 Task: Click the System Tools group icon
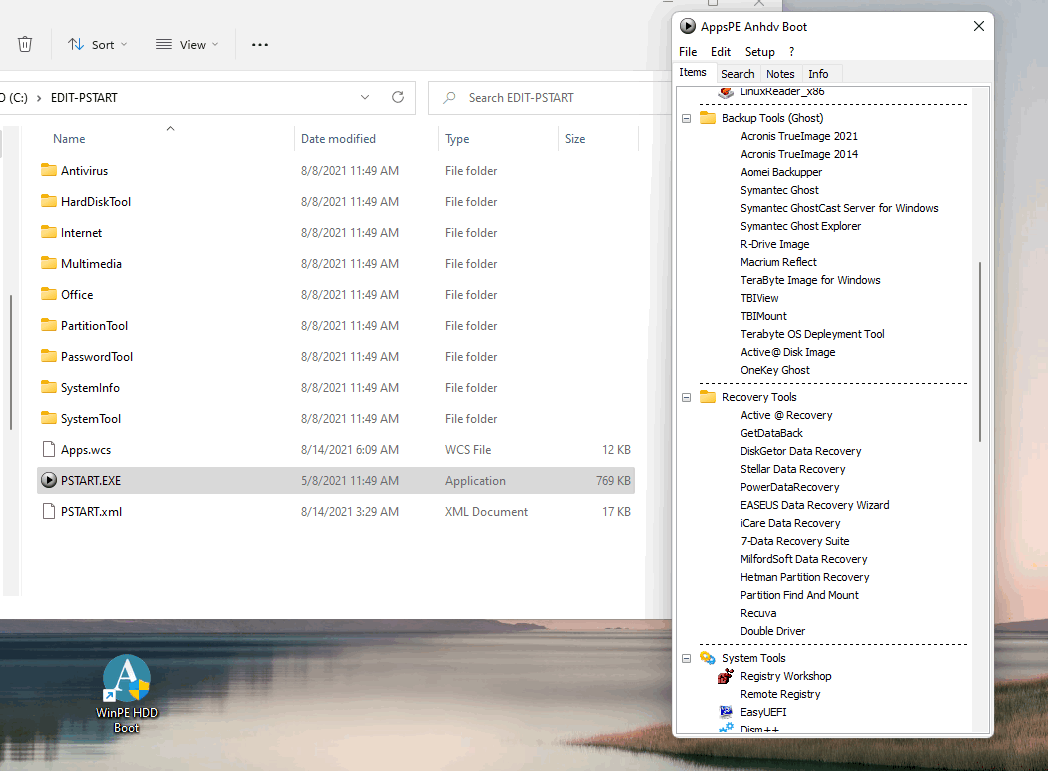[x=708, y=658]
